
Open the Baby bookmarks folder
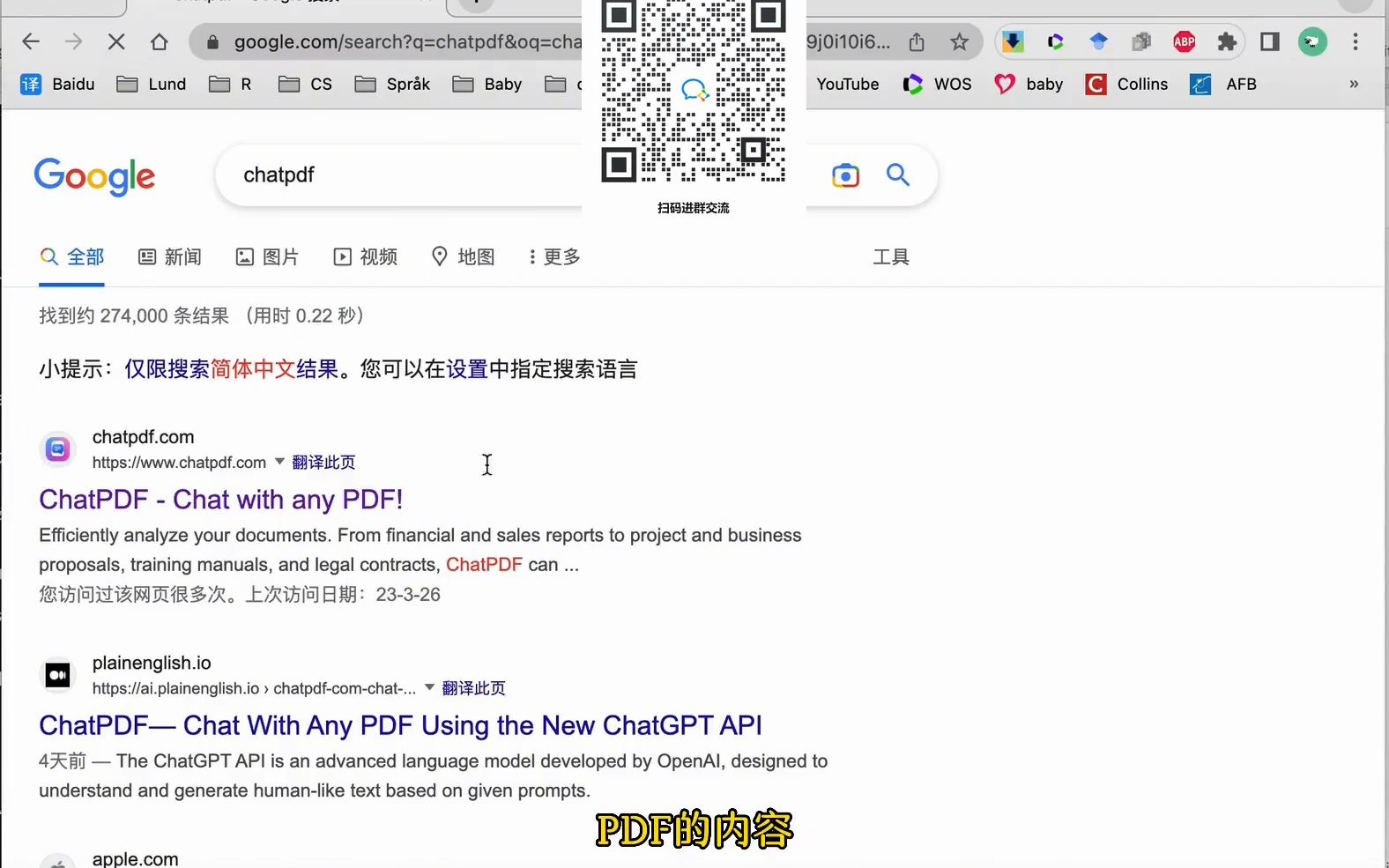coord(487,84)
